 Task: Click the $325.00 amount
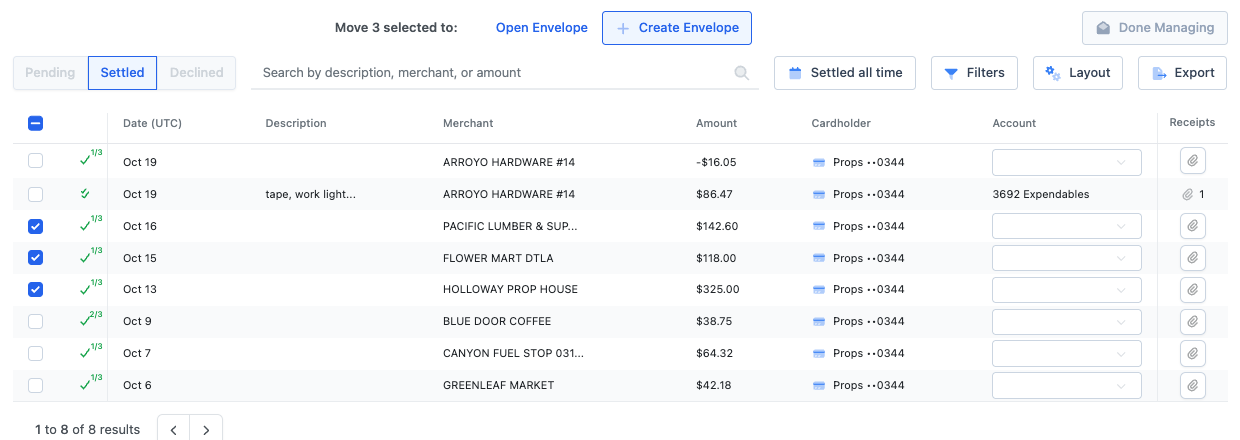click(718, 290)
